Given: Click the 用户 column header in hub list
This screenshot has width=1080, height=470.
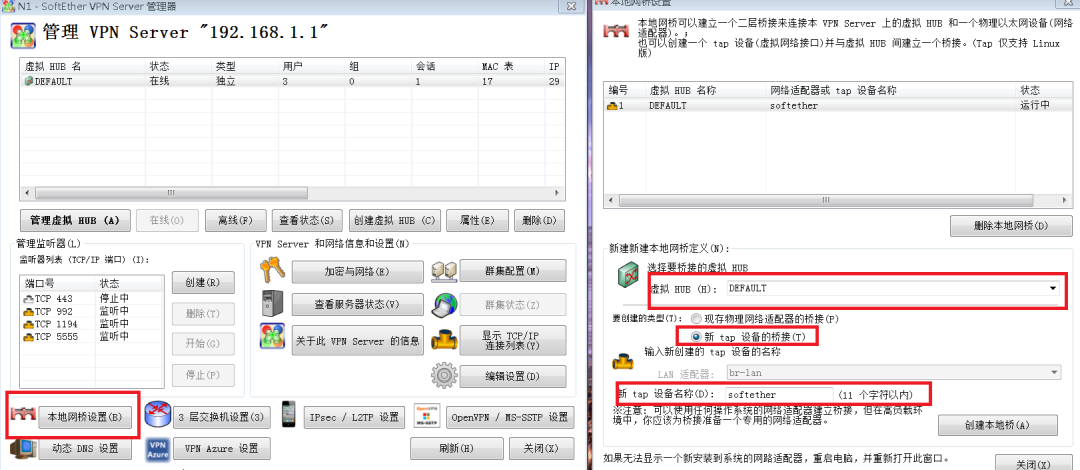Looking at the screenshot, I should point(311,67).
